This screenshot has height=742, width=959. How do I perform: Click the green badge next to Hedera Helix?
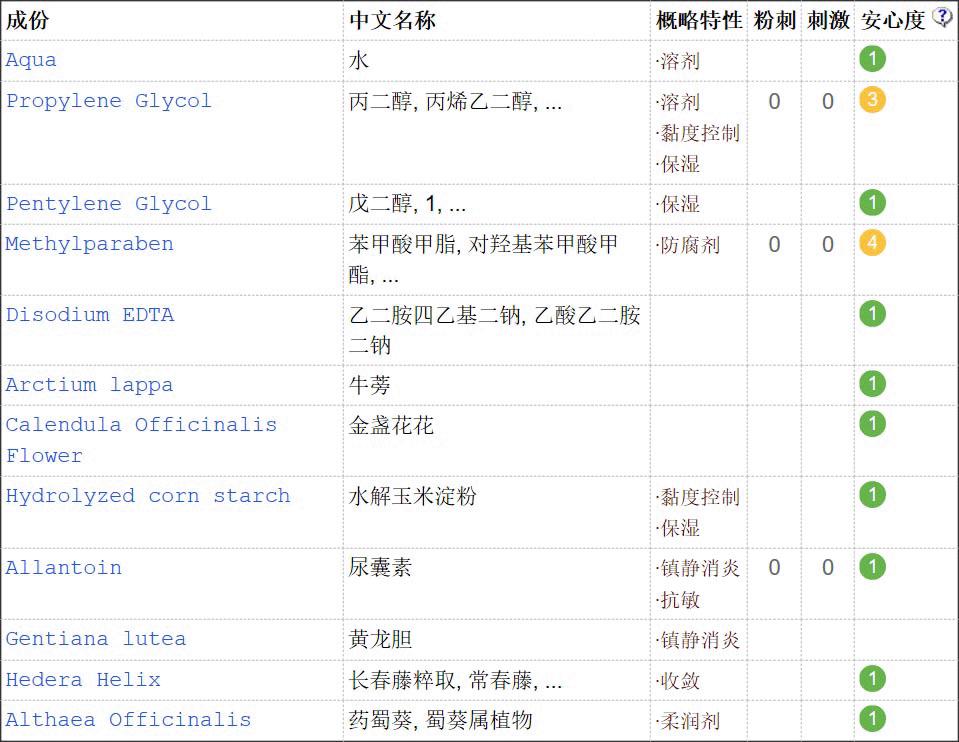click(x=871, y=678)
